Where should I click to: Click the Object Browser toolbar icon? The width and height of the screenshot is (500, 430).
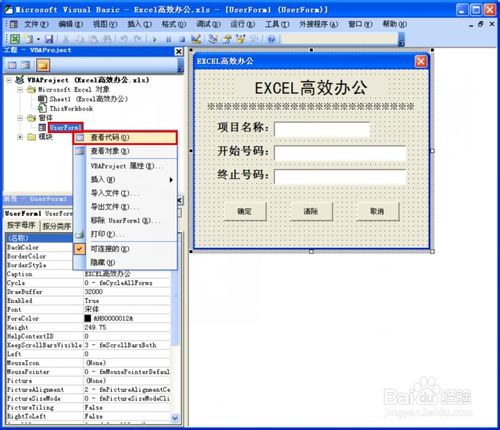click(x=240, y=39)
